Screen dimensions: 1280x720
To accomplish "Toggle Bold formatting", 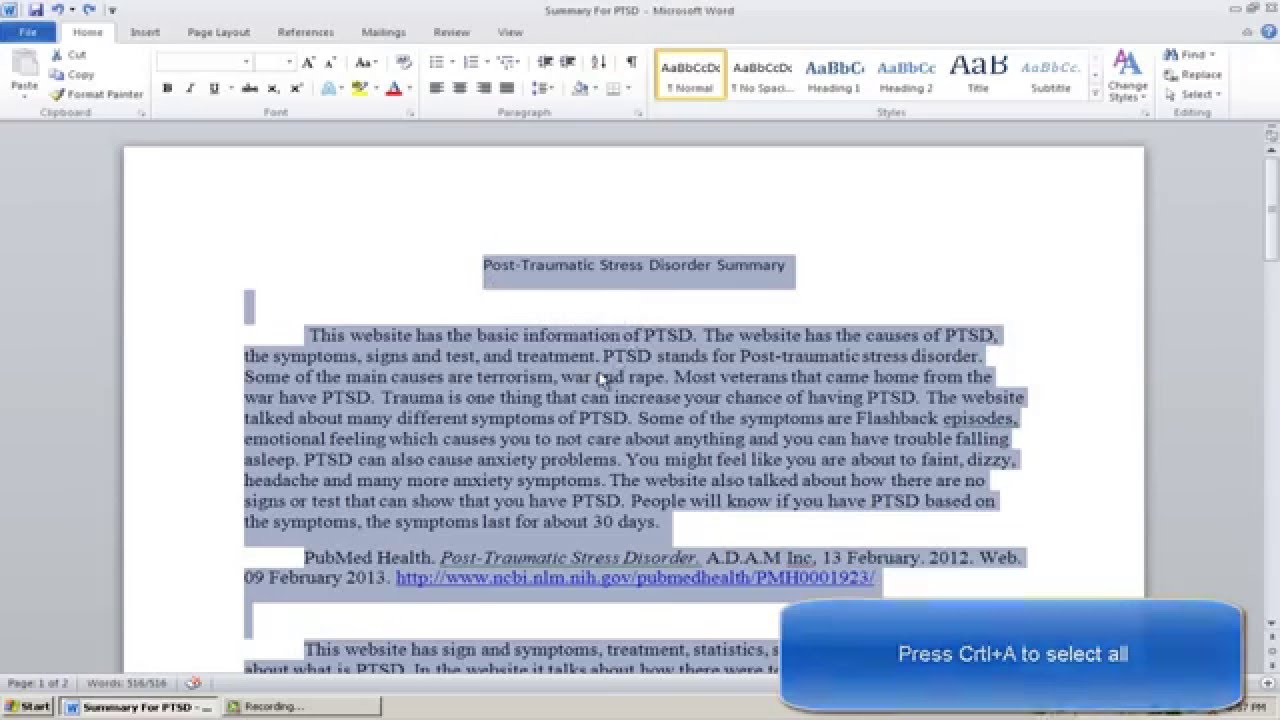I will (x=167, y=89).
